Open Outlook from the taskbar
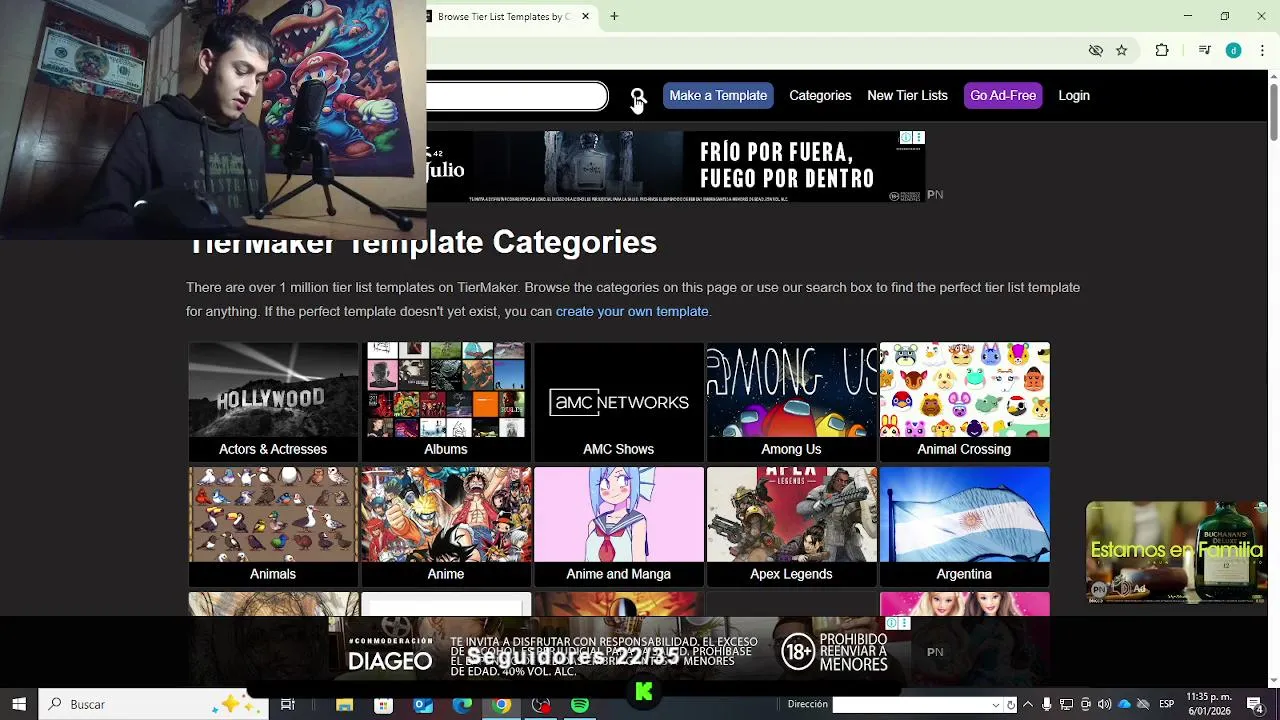 click(423, 705)
